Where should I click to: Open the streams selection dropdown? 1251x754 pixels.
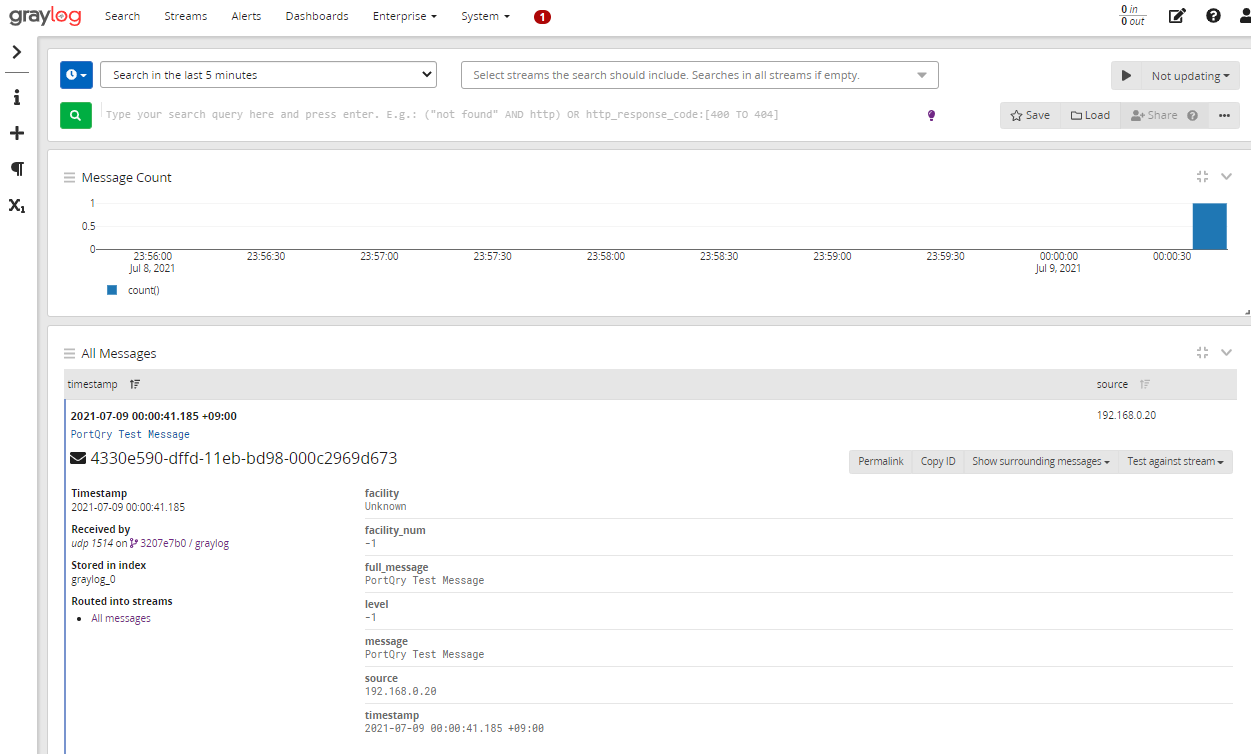coord(698,74)
